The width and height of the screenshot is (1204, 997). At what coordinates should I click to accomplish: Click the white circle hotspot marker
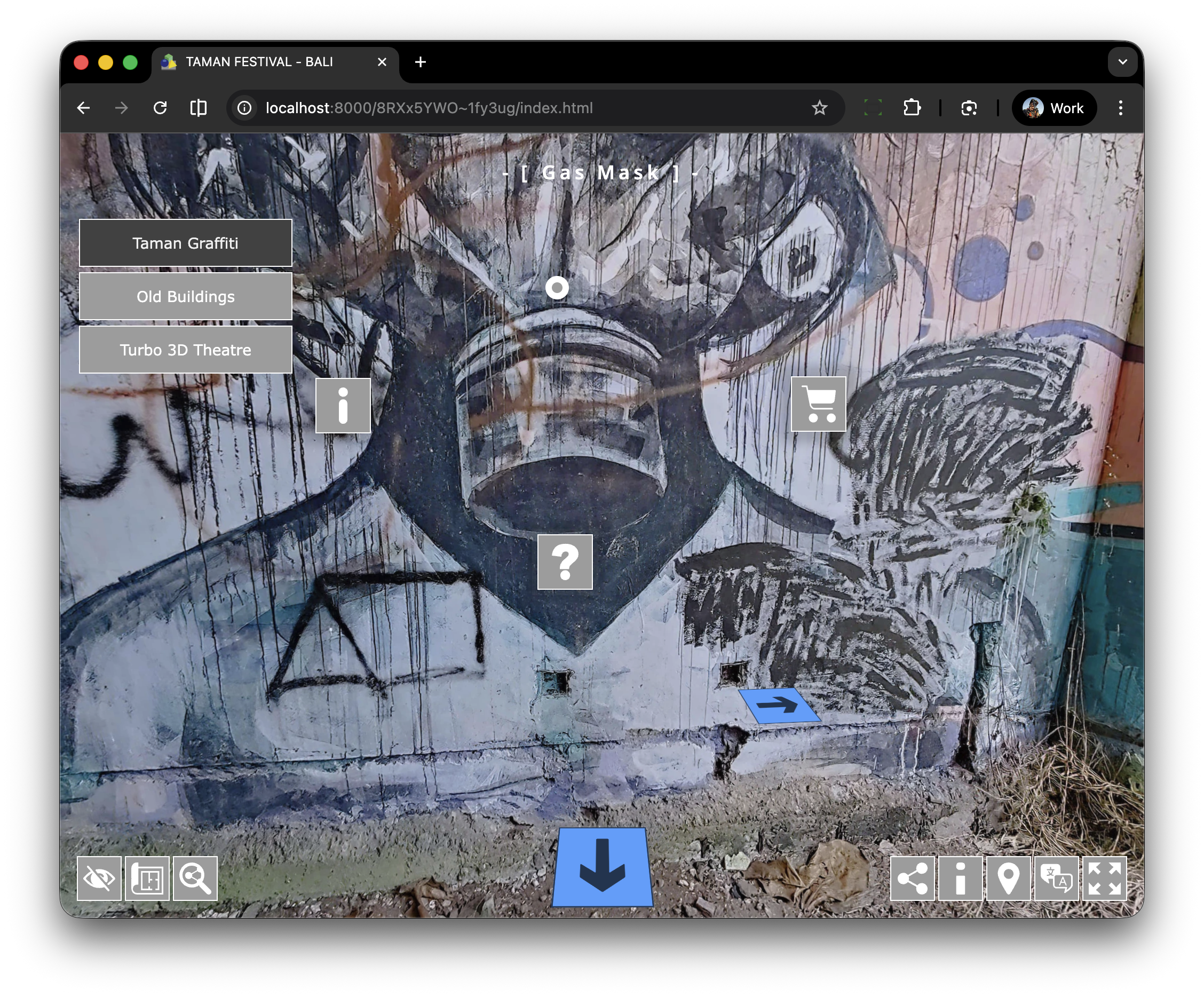pos(557,287)
